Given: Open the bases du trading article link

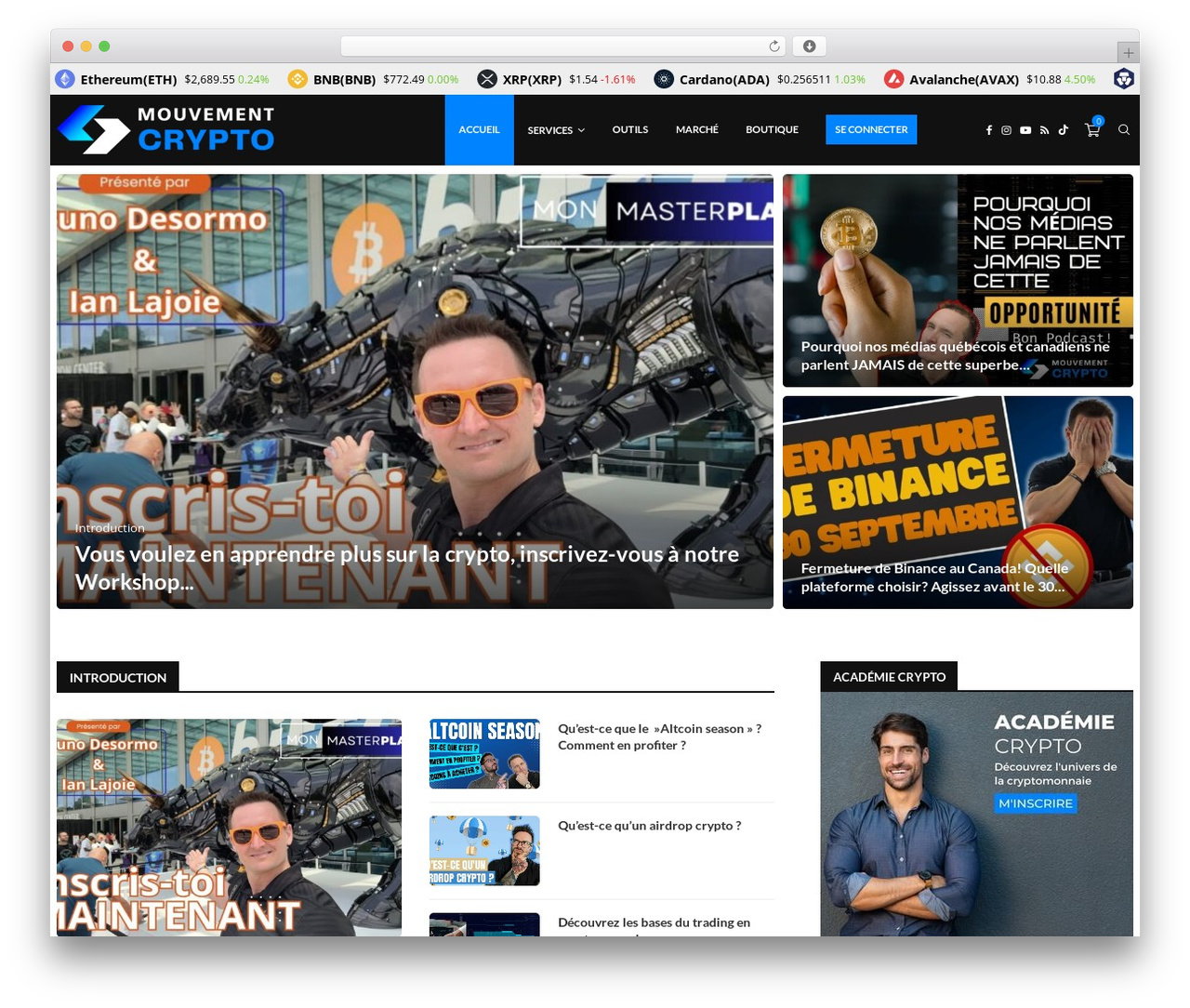Looking at the screenshot, I should pos(654,922).
